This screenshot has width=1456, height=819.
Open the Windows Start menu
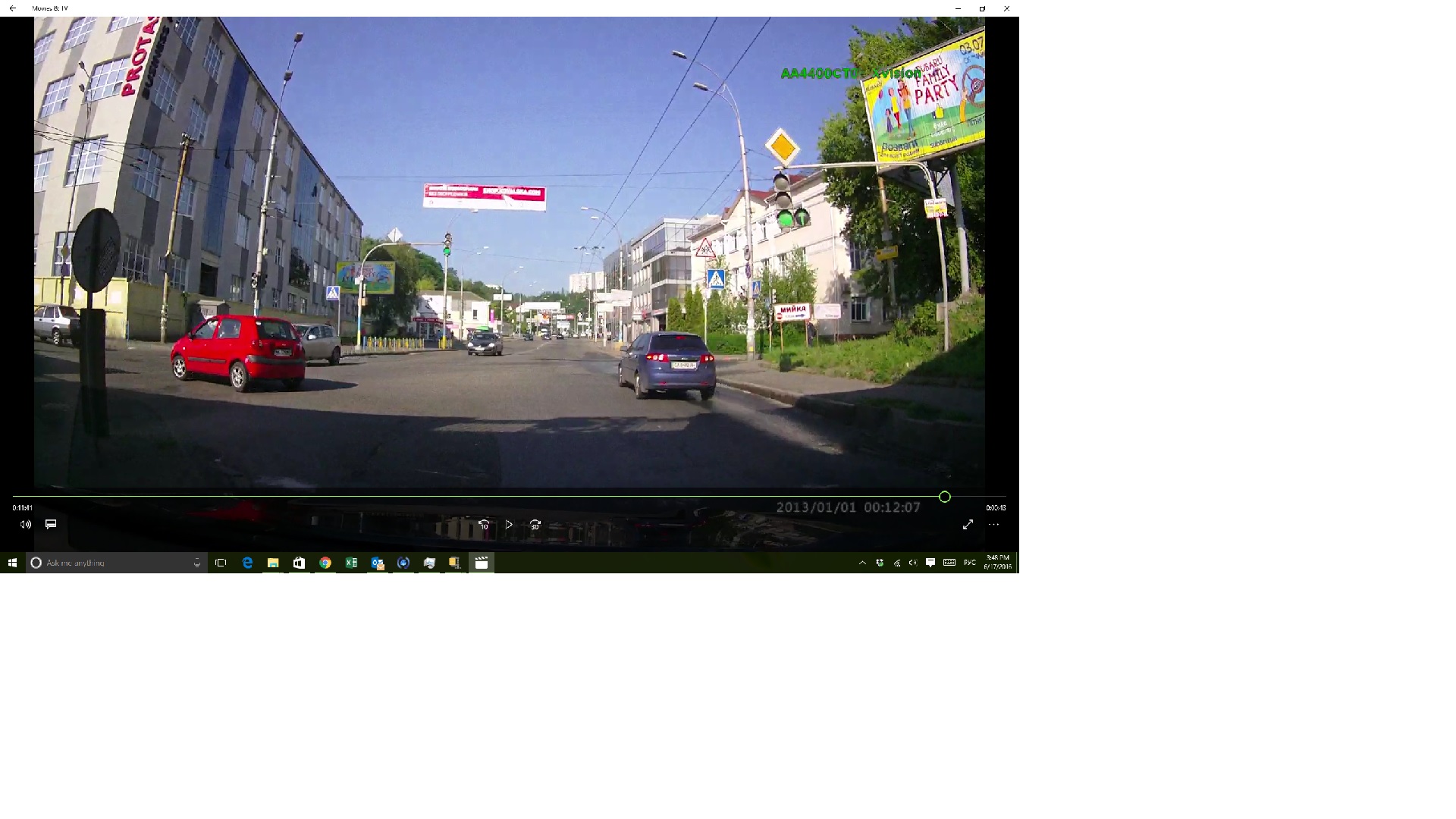click(x=12, y=563)
